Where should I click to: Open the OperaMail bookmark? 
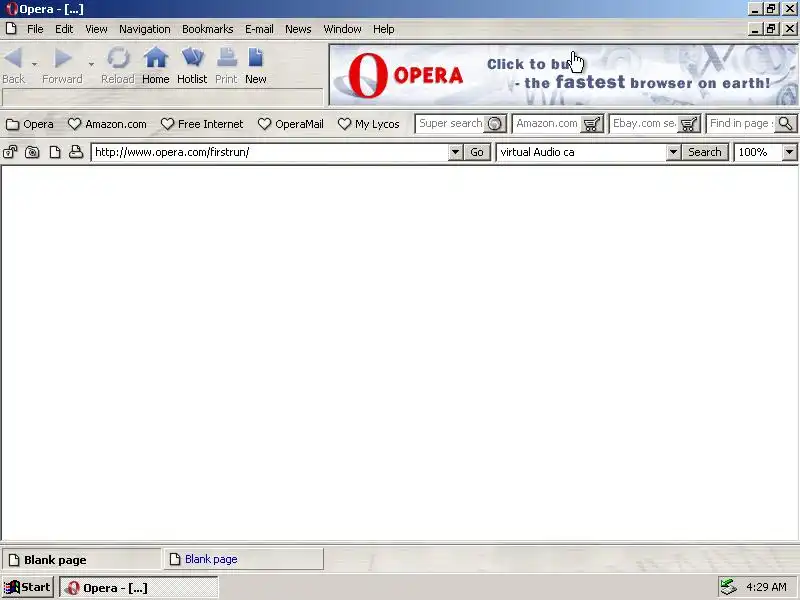[x=291, y=124]
